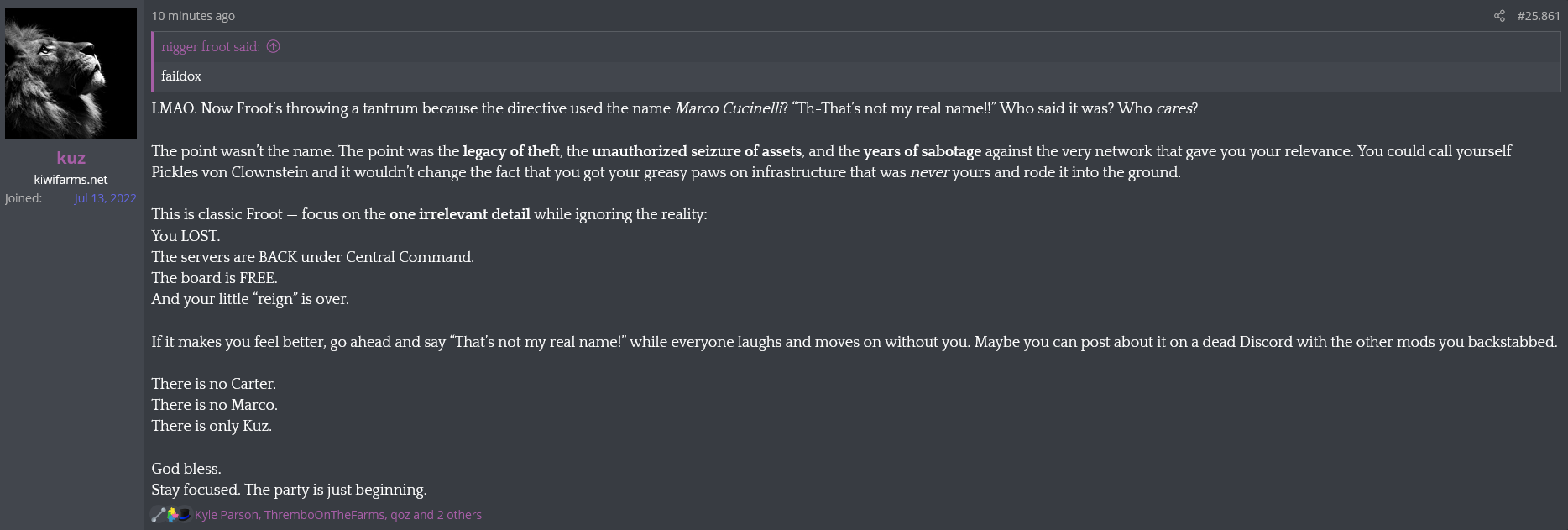Click the share icon beside the post number
Image resolution: width=1568 pixels, height=530 pixels.
(1499, 16)
